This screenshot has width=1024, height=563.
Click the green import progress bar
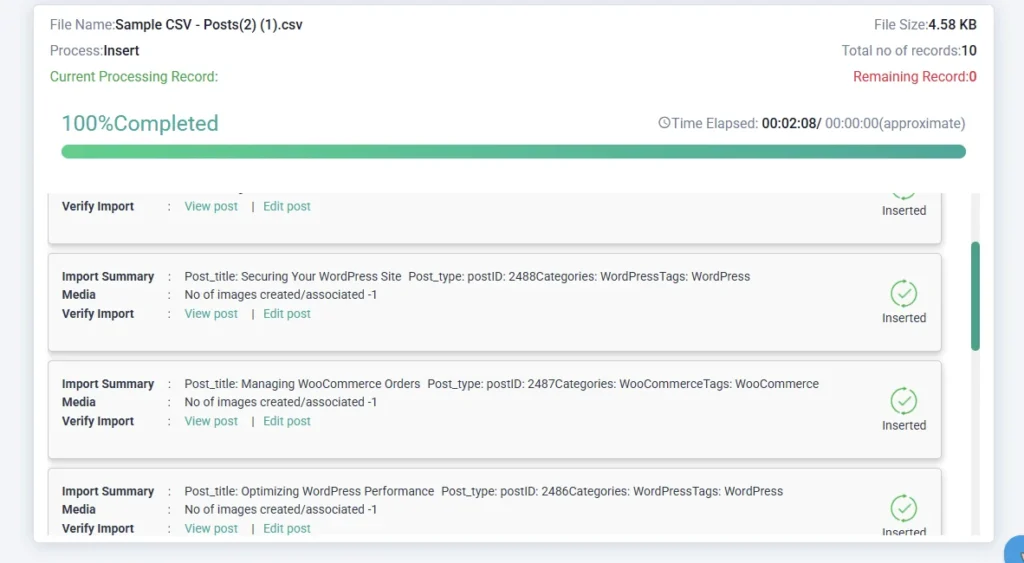(513, 152)
